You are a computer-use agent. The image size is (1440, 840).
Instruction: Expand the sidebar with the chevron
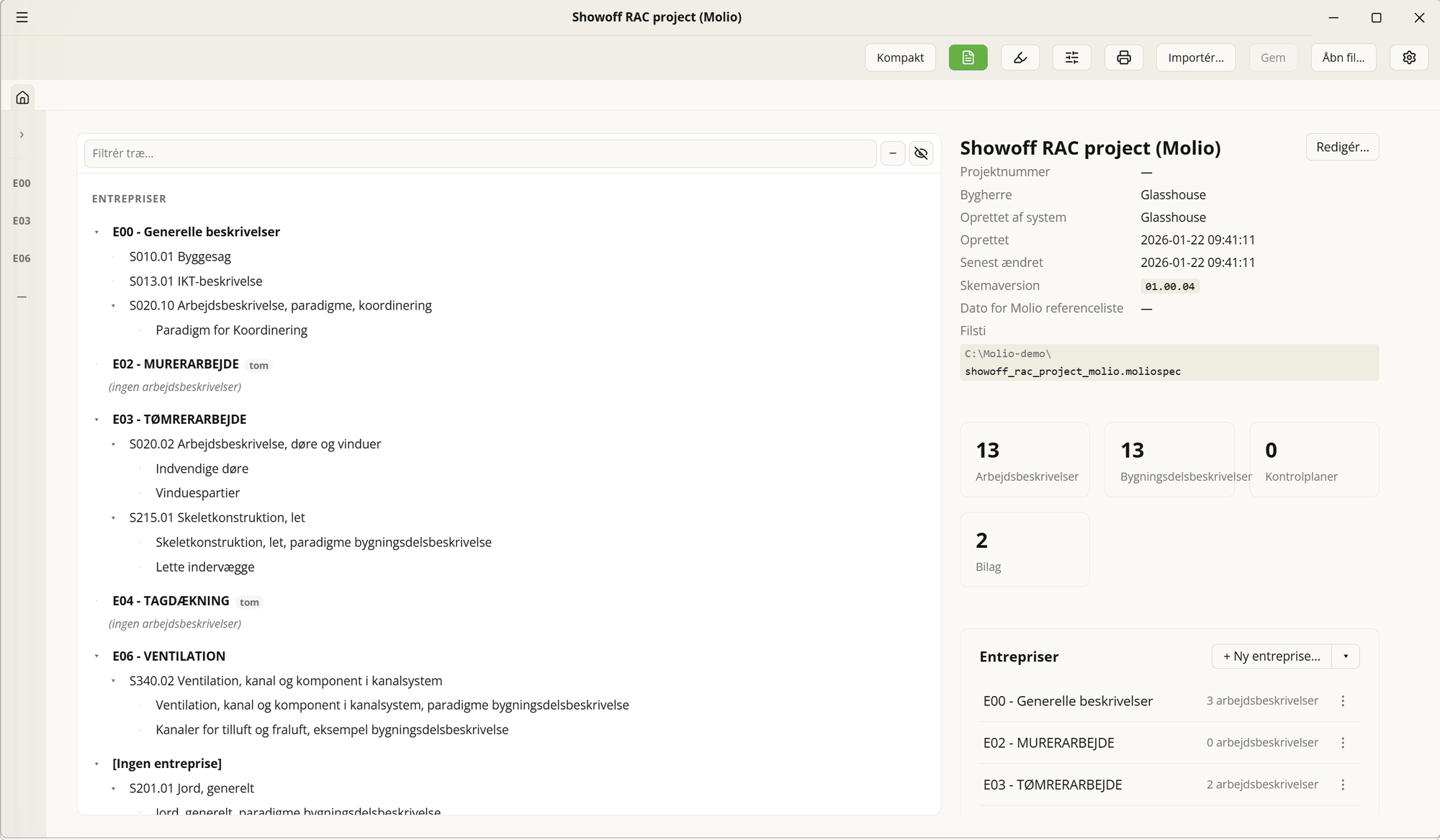point(22,135)
